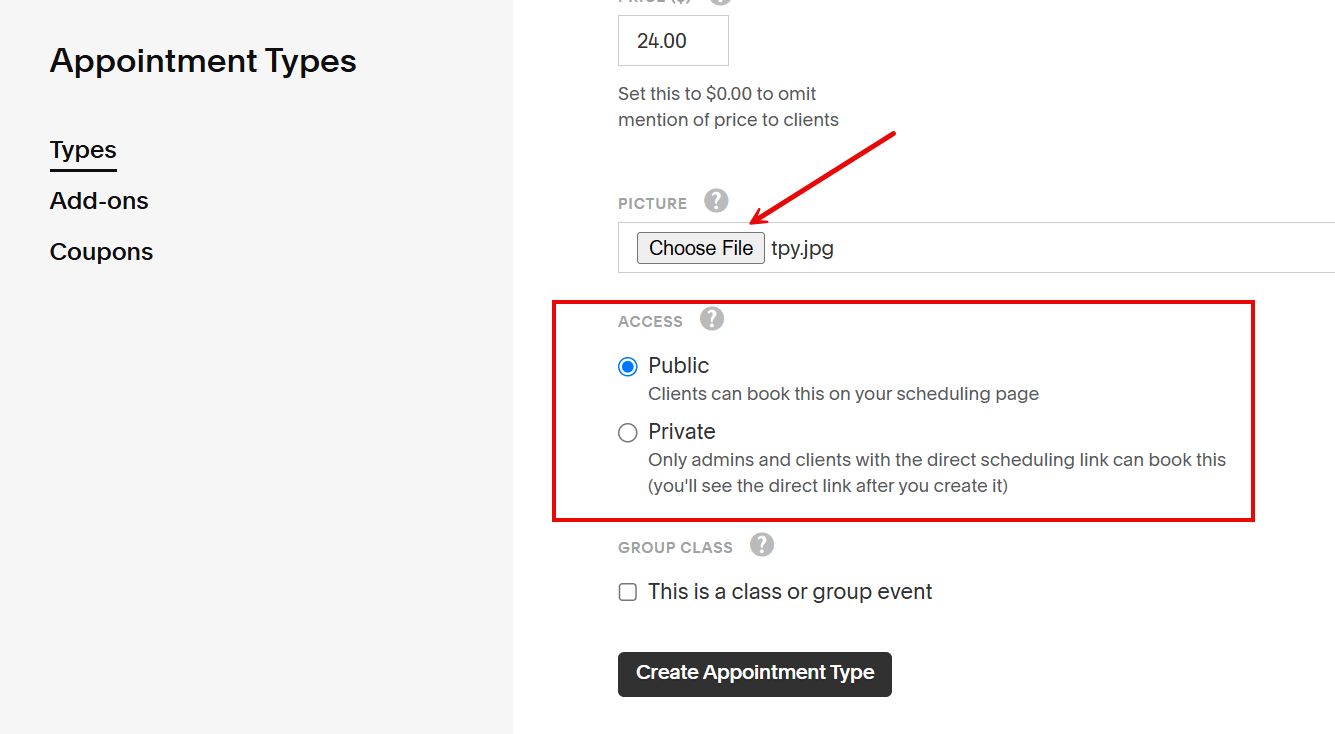Click the Public option label text
The image size is (1335, 734).
(x=678, y=366)
